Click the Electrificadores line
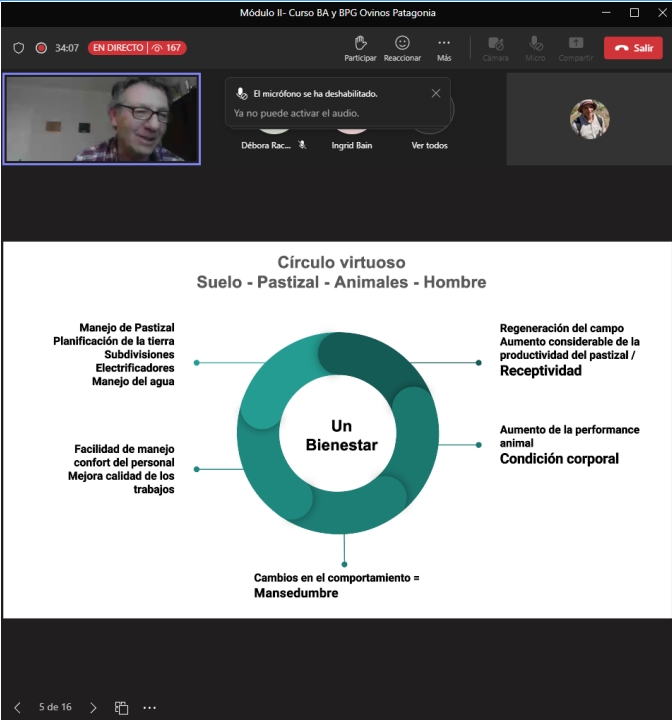This screenshot has height=720, width=672. pos(135,368)
